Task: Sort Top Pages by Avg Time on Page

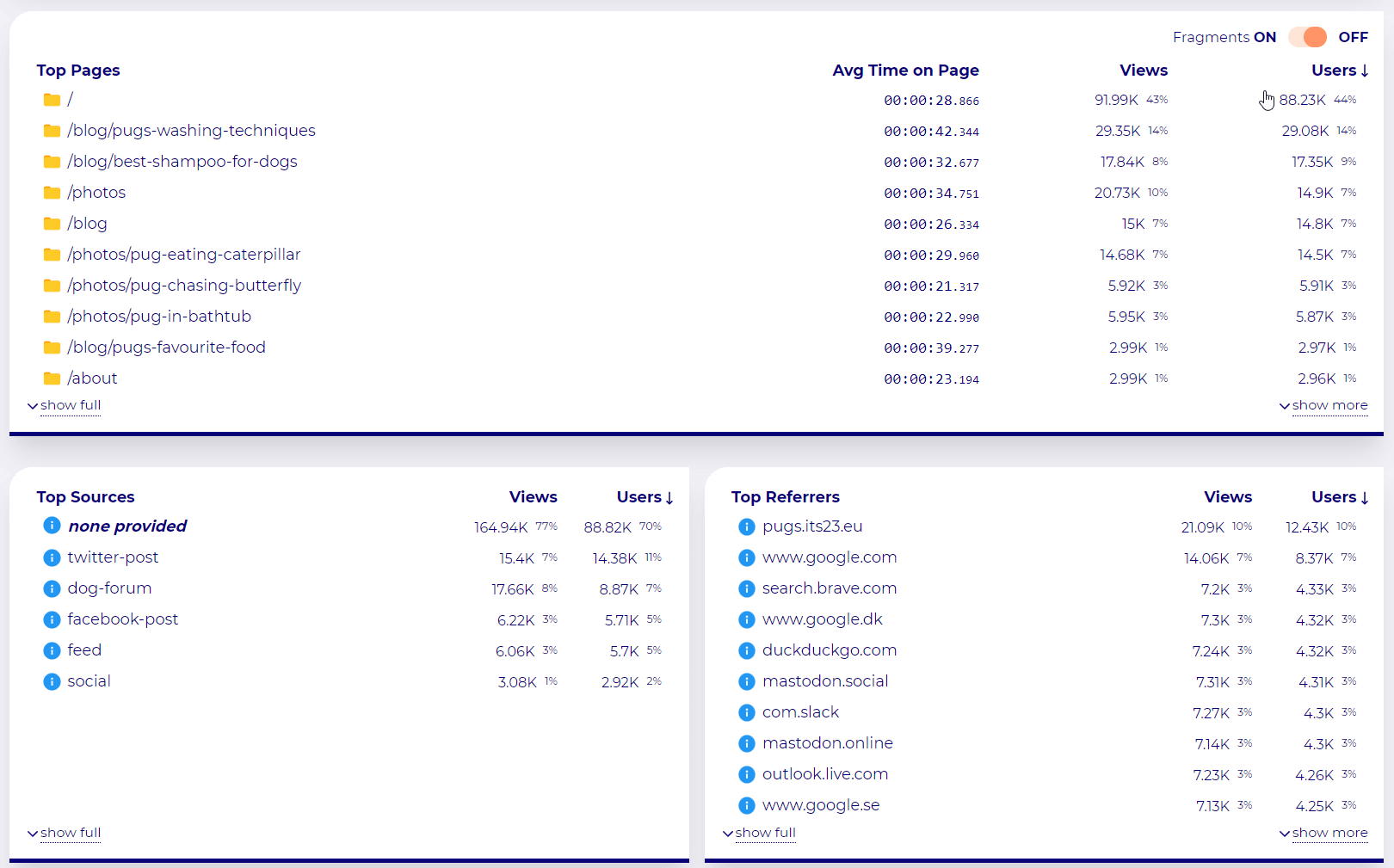Action: click(905, 71)
